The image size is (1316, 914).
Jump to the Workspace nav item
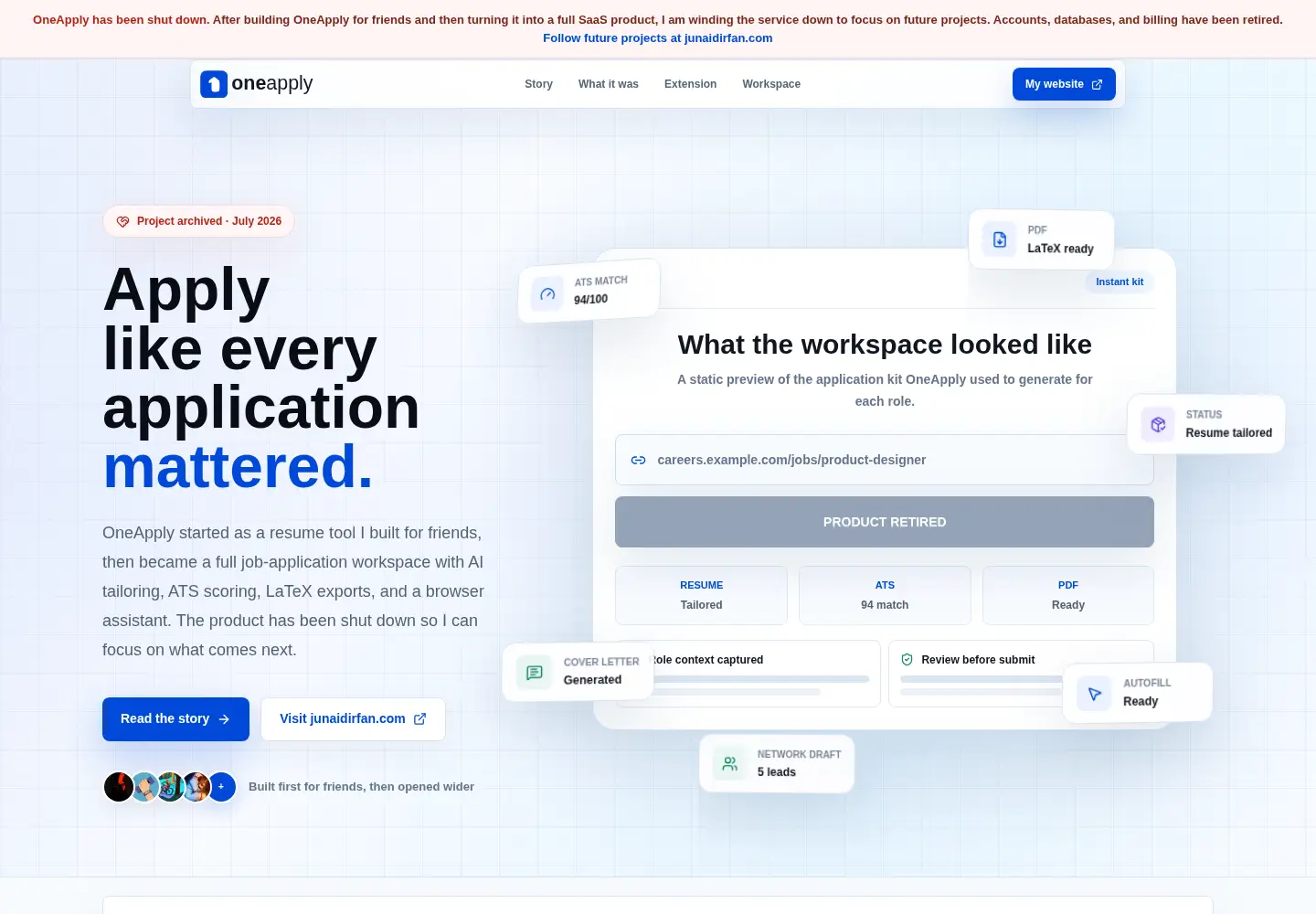point(771,84)
